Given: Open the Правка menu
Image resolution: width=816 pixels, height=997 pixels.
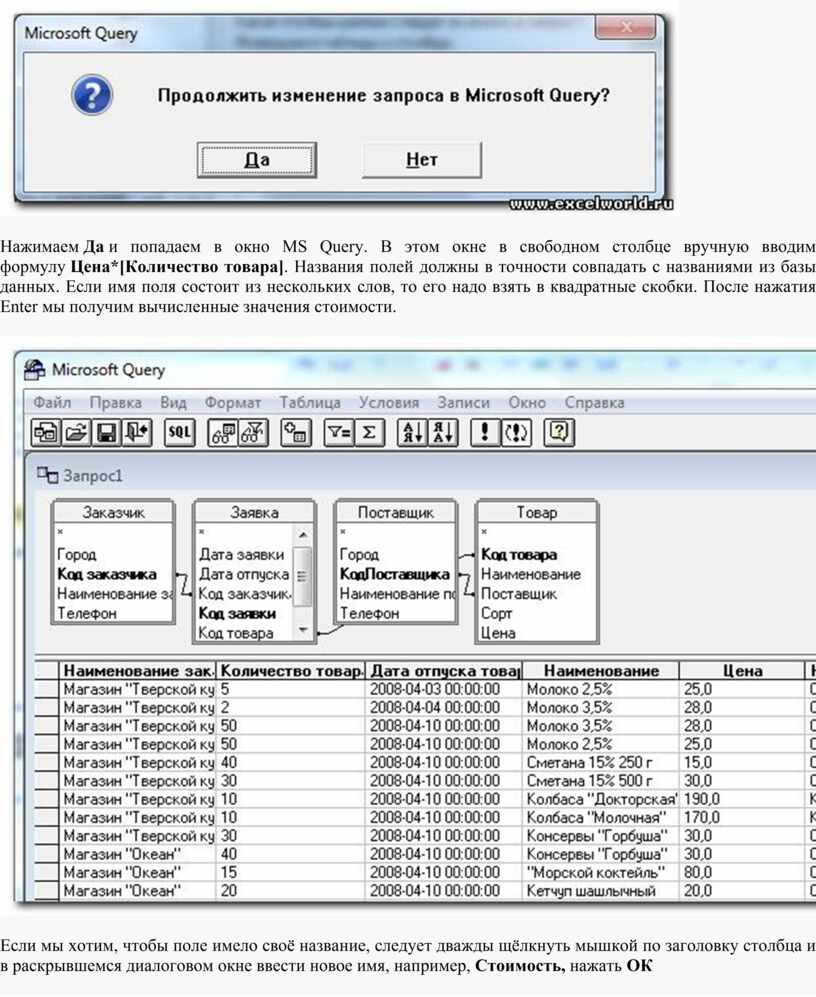Looking at the screenshot, I should click(115, 402).
